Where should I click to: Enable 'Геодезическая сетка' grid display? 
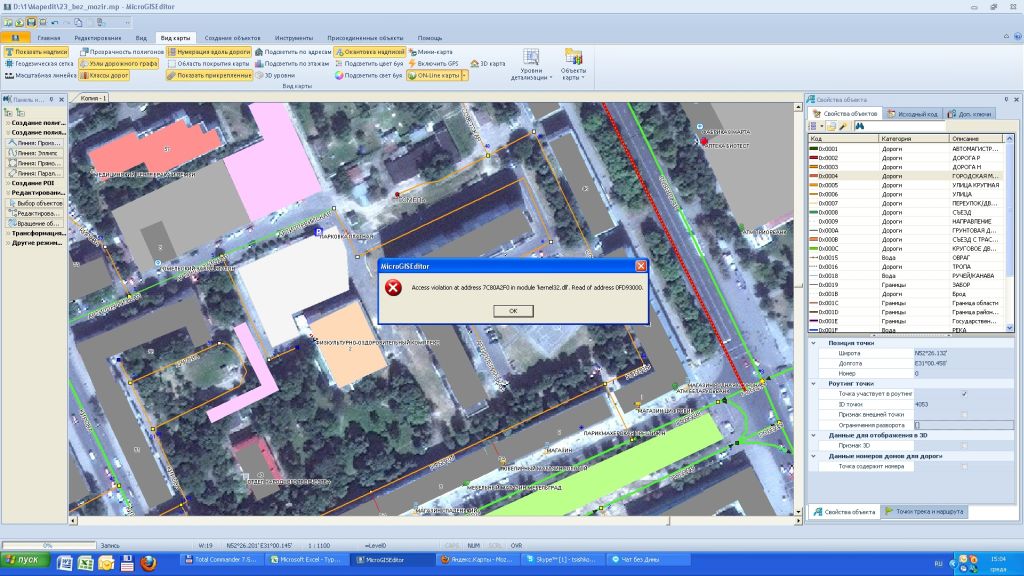coord(40,63)
